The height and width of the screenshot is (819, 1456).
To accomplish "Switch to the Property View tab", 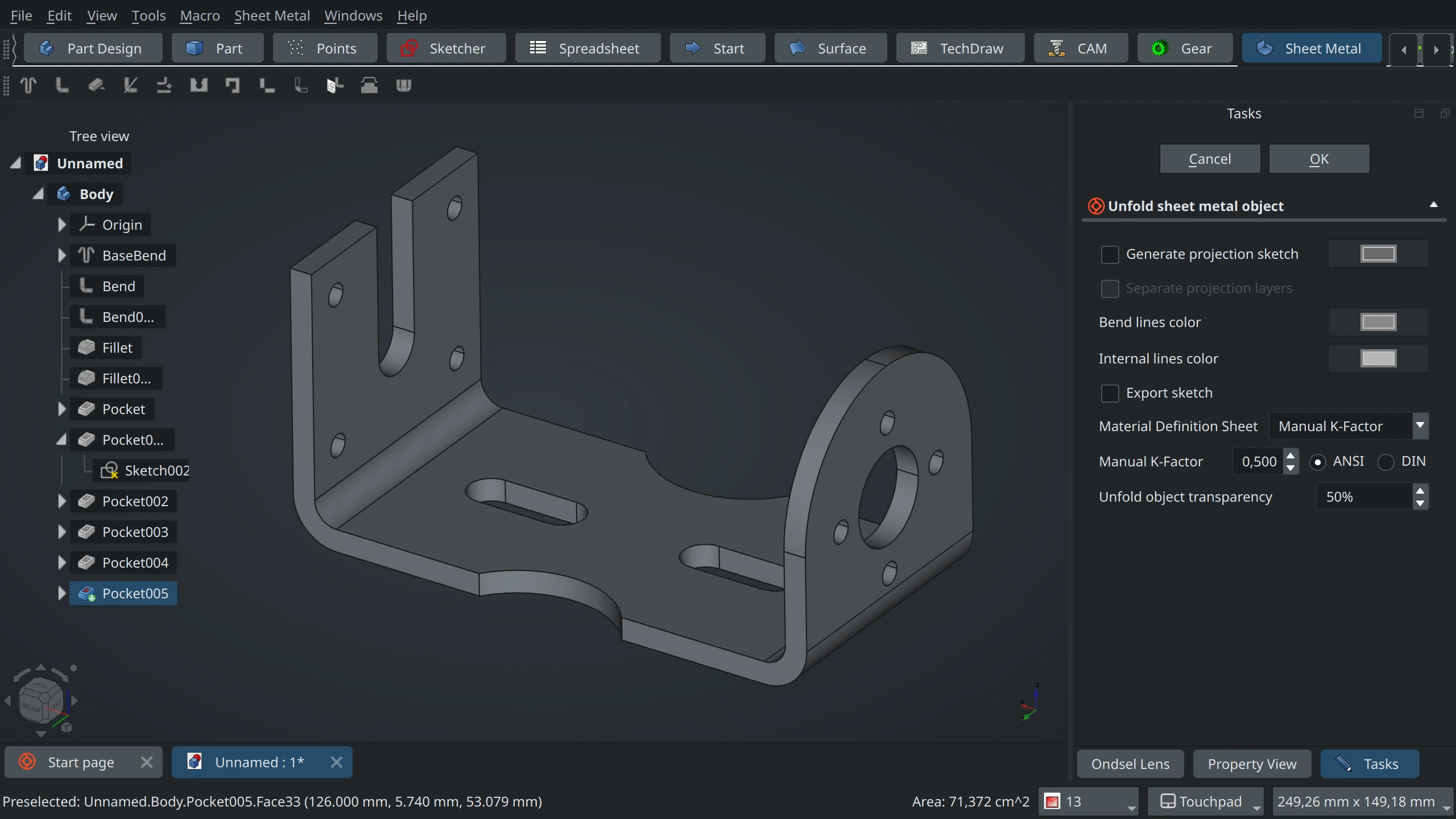I will 1252,764.
